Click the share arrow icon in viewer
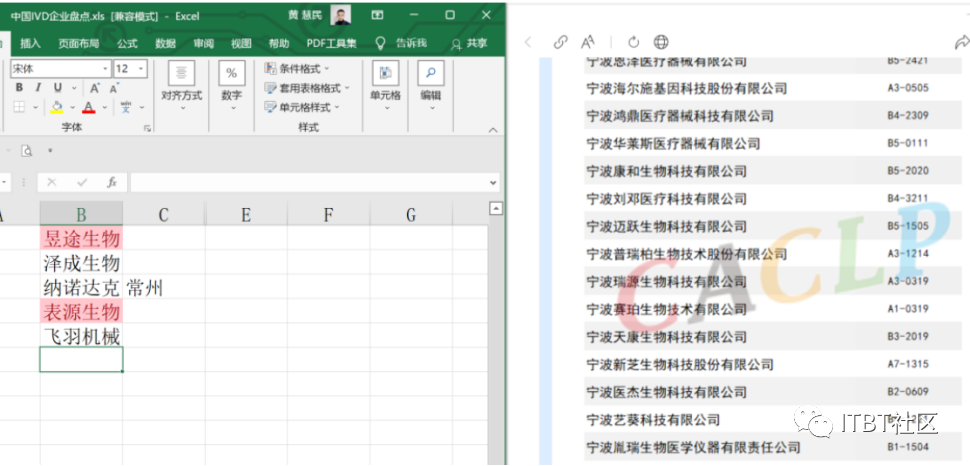 [961, 42]
